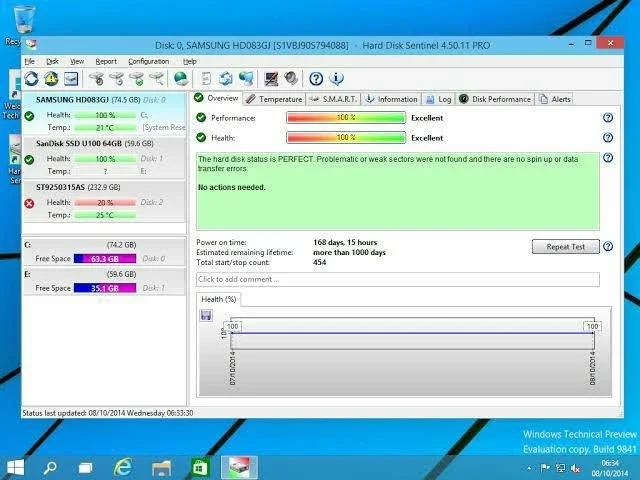Screen dimensions: 640x480
Task: Click the help icon next to Repeat Test
Action: pos(608,247)
